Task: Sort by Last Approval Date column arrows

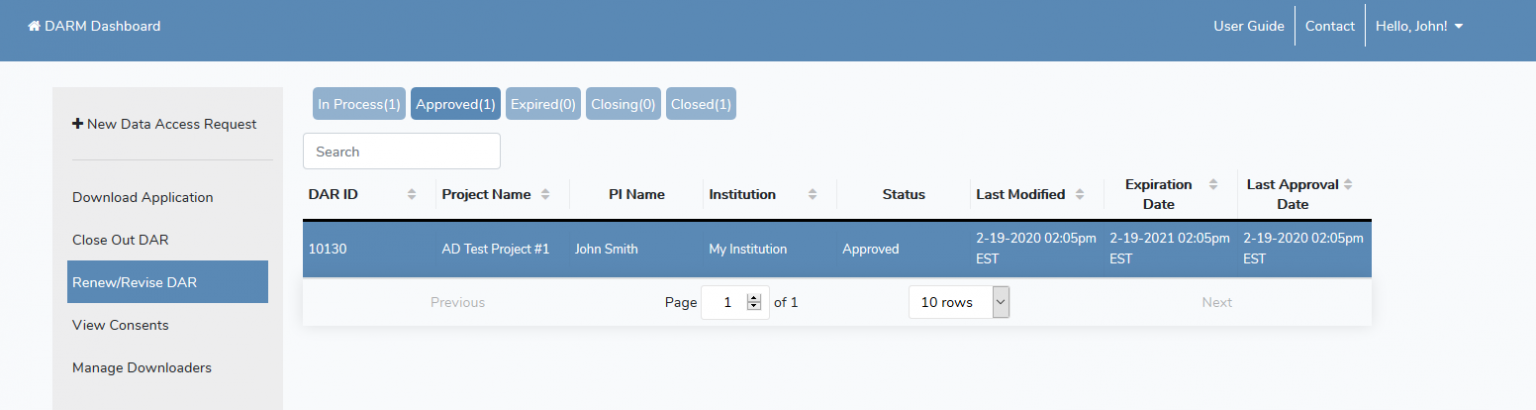Action: coord(1348,185)
